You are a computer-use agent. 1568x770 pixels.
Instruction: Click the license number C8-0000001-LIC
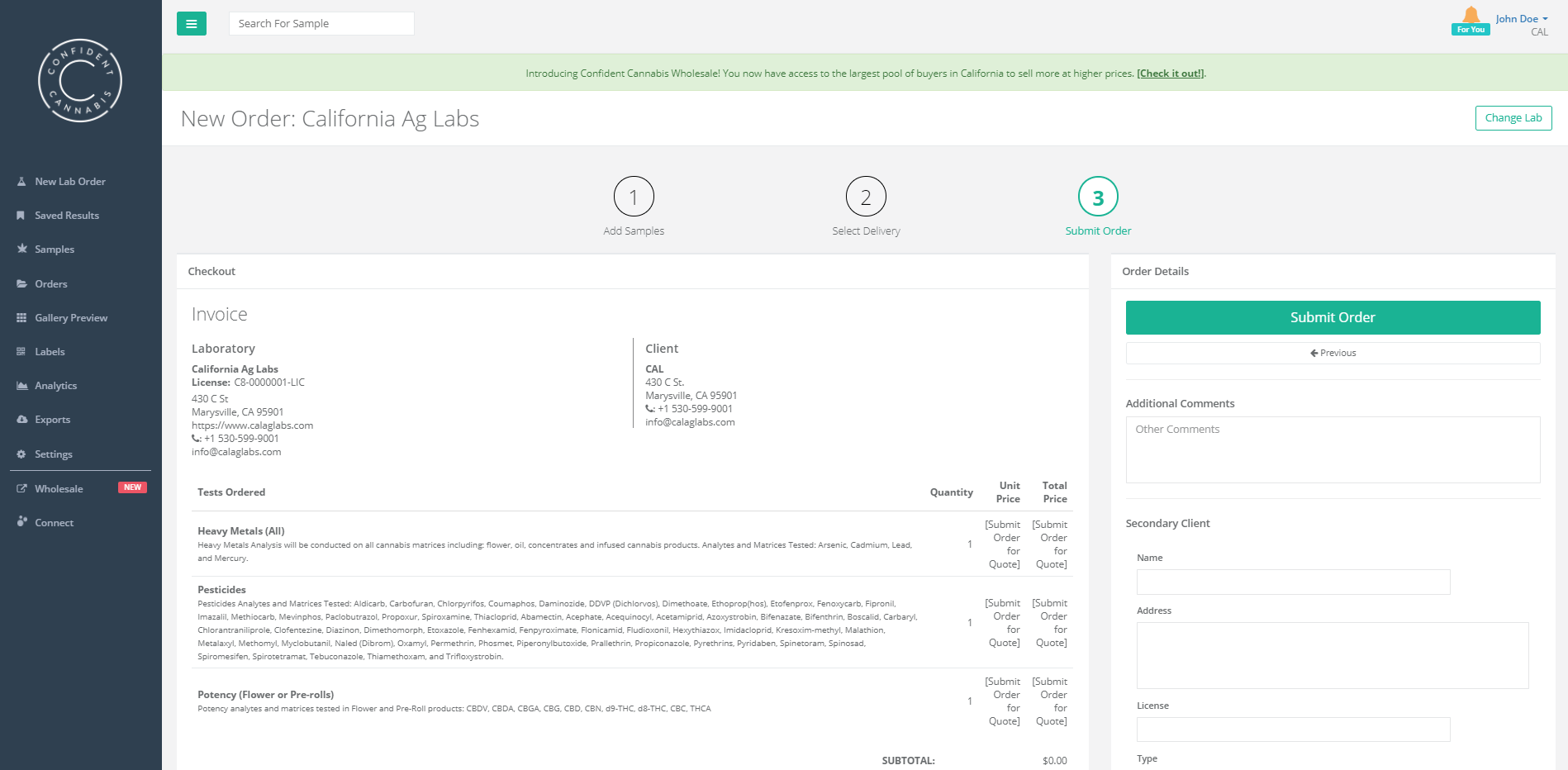pyautogui.click(x=269, y=383)
